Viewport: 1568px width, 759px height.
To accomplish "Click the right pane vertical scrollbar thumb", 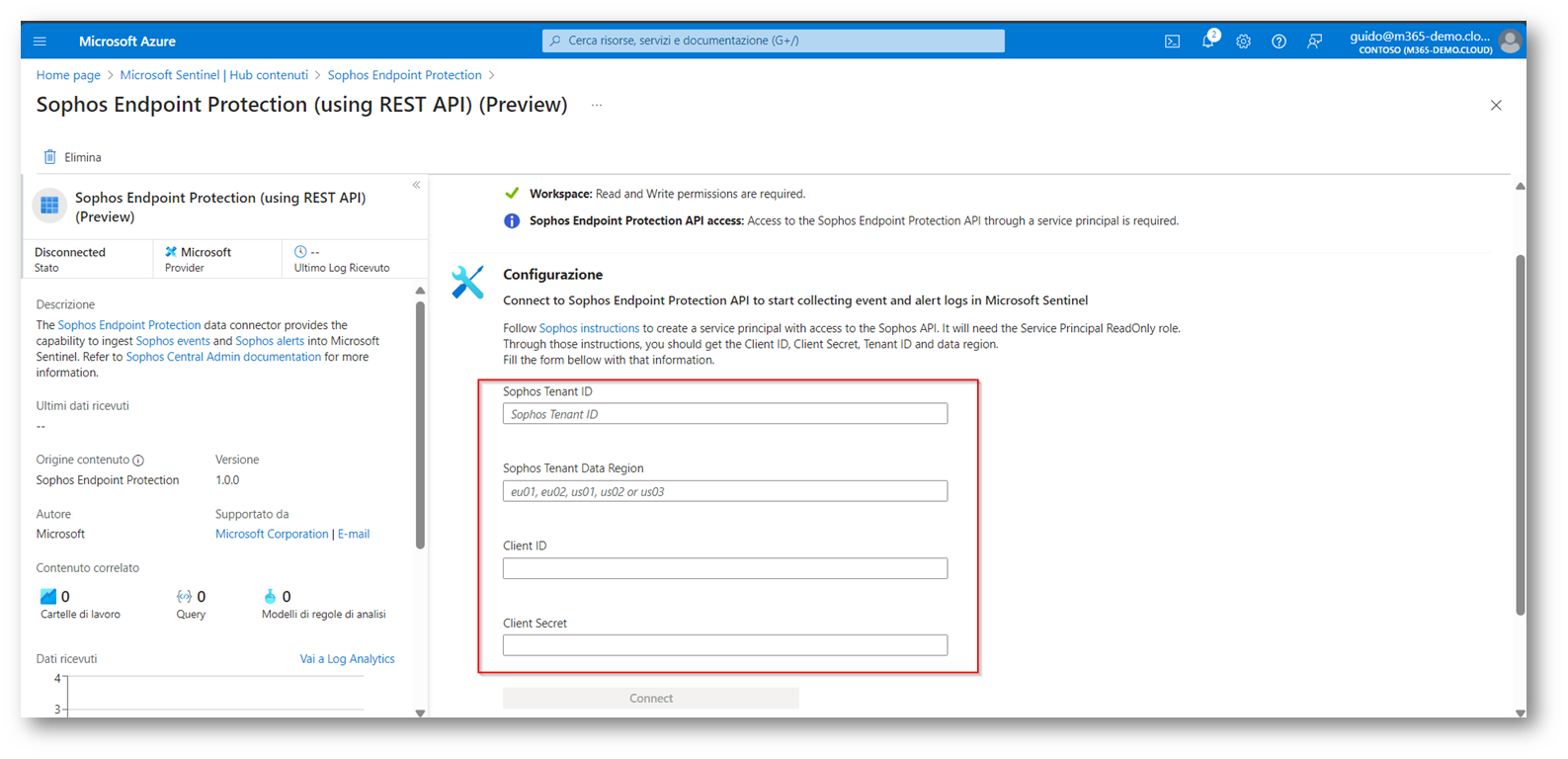I will (1521, 435).
